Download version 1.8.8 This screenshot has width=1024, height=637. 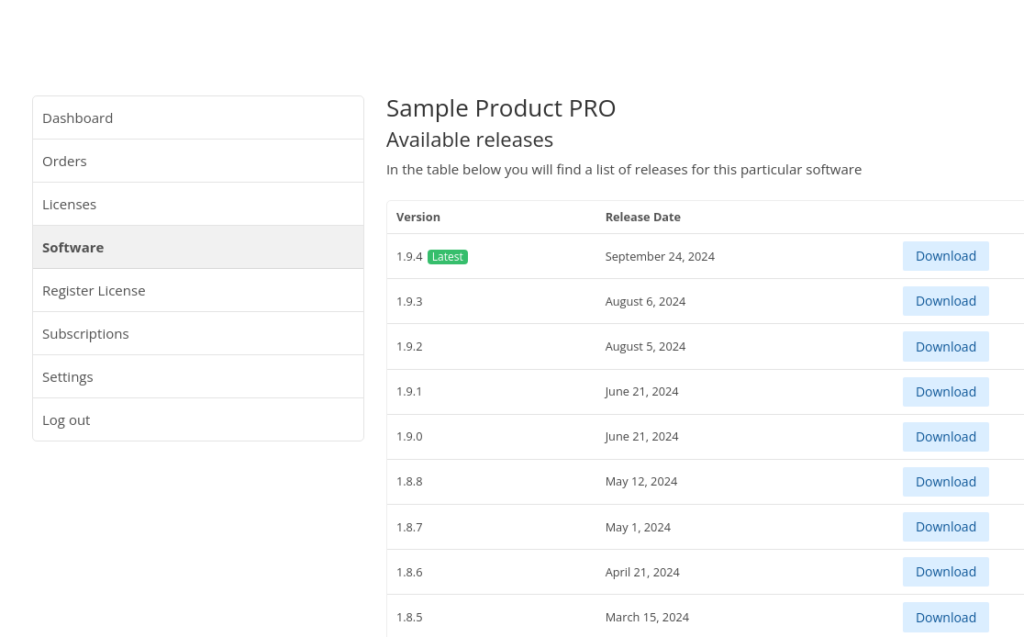(945, 481)
